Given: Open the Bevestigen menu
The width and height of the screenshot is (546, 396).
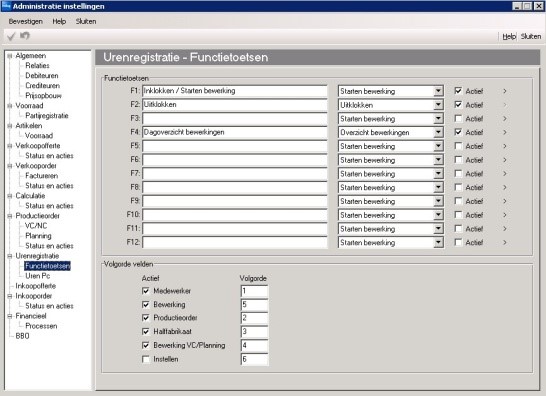Looking at the screenshot, I should click(x=25, y=21).
